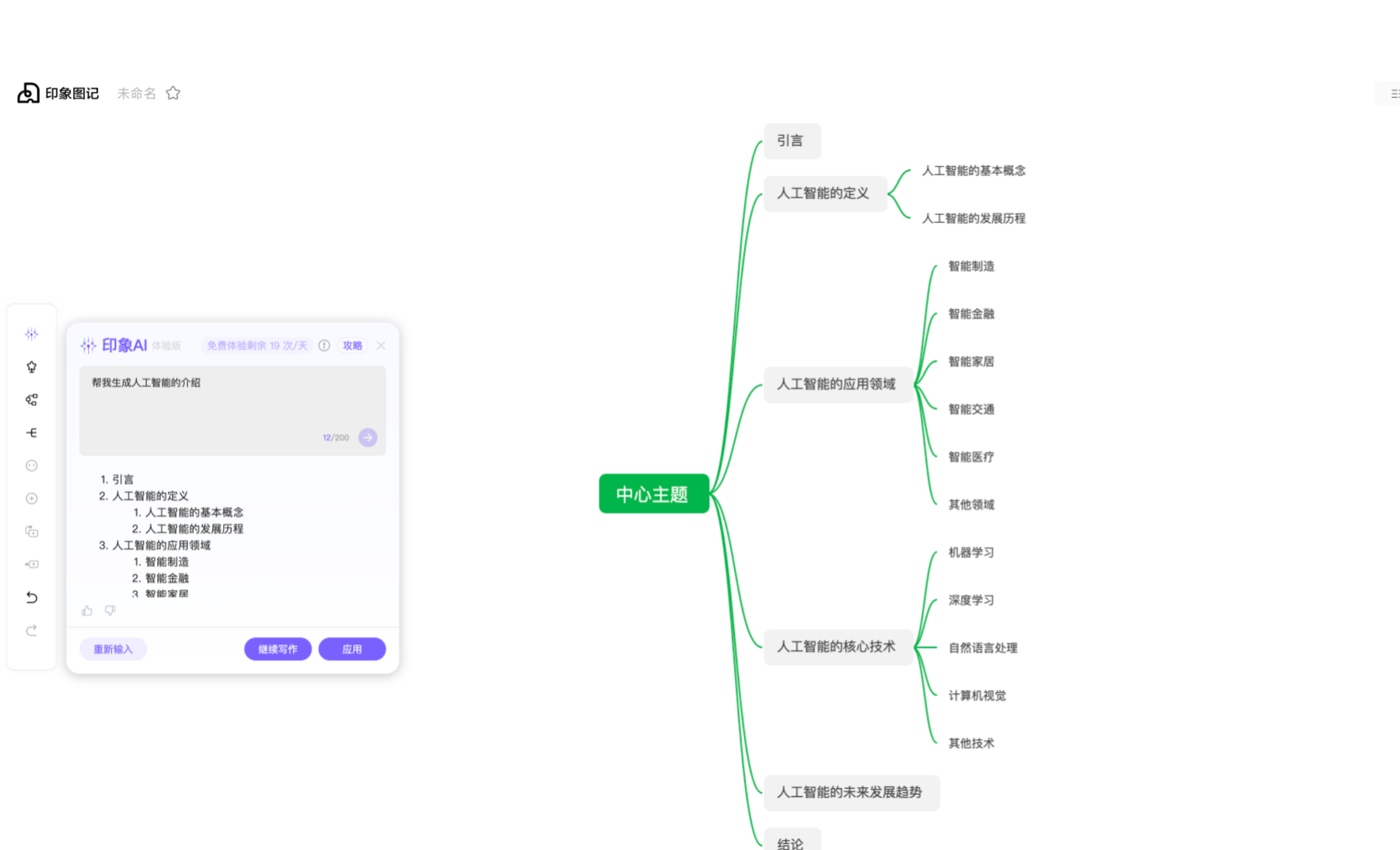Select the green 中心主题 central node

[653, 494]
